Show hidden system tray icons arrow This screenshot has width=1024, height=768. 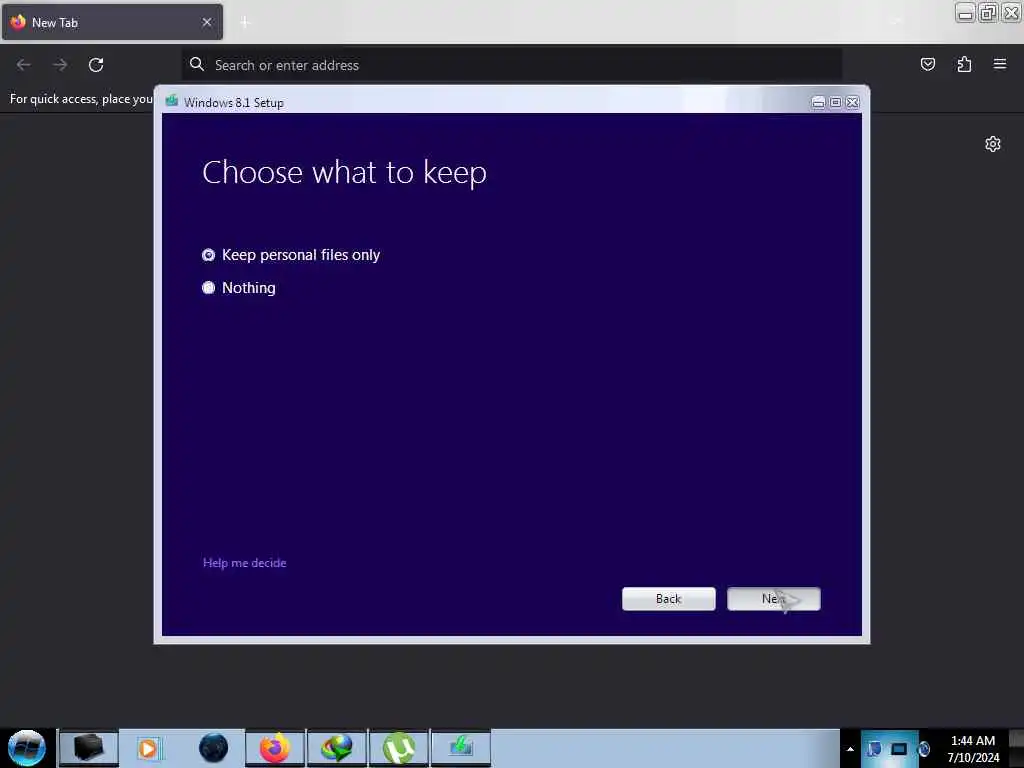tap(850, 749)
